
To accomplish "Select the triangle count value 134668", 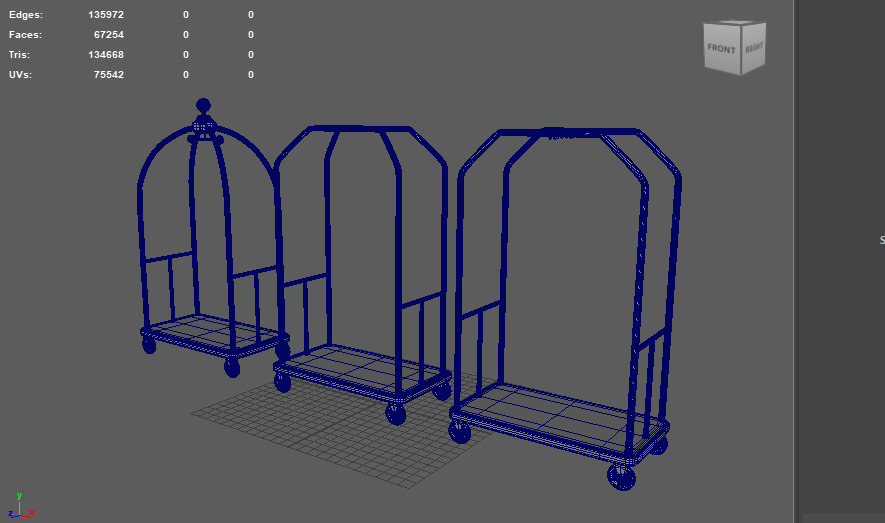I will pyautogui.click(x=106, y=55).
